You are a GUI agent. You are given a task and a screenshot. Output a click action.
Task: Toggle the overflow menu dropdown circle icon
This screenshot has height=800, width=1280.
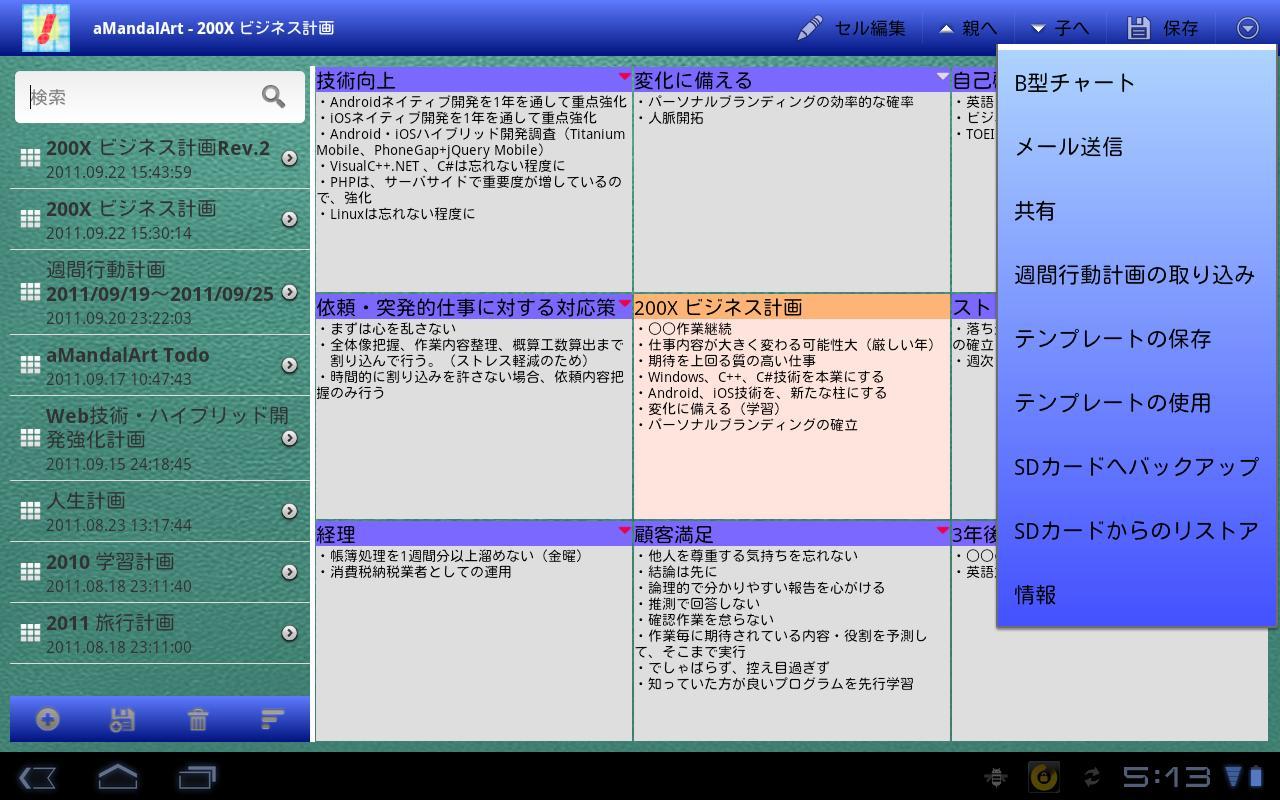(1247, 28)
